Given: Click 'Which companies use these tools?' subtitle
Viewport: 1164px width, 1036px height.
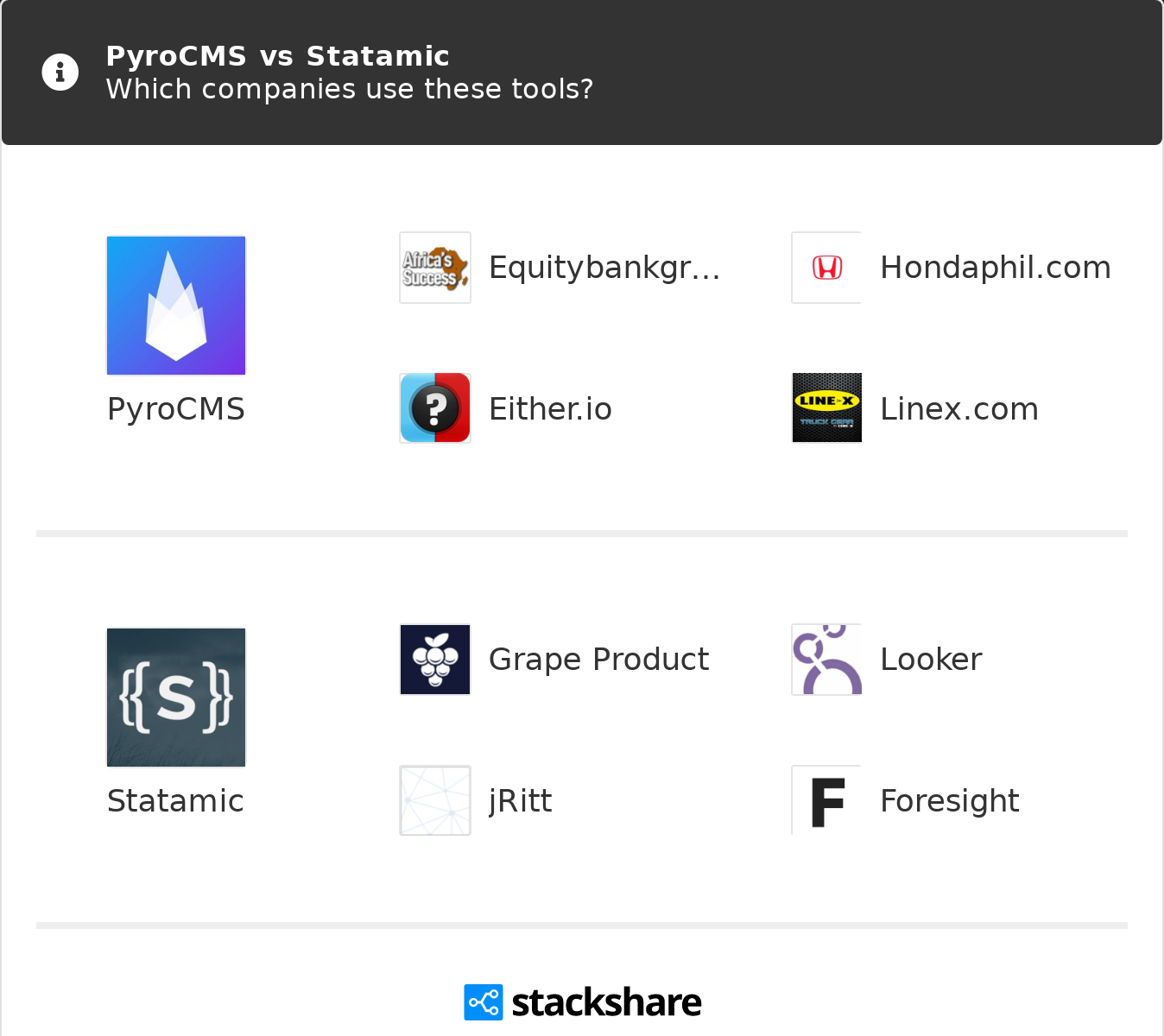Looking at the screenshot, I should click(x=350, y=89).
